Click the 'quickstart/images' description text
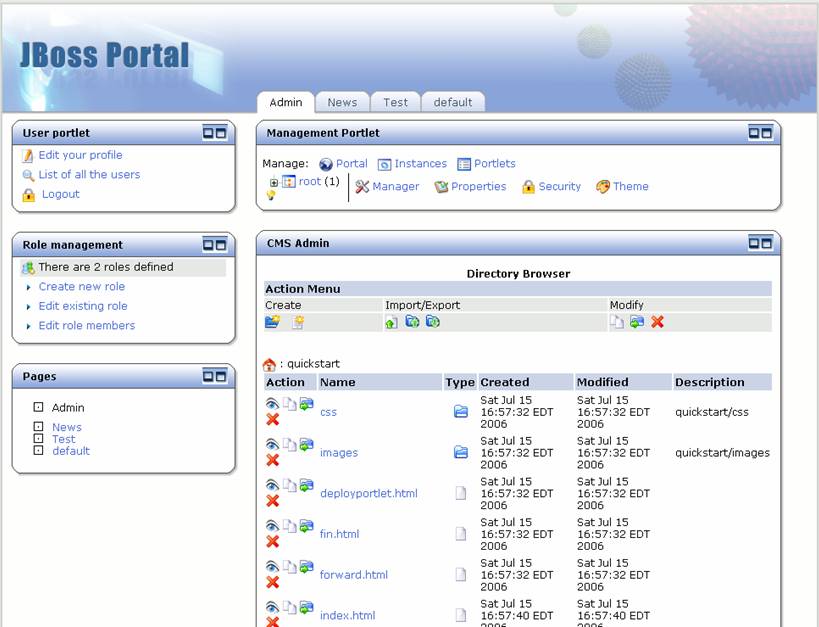 tap(722, 452)
